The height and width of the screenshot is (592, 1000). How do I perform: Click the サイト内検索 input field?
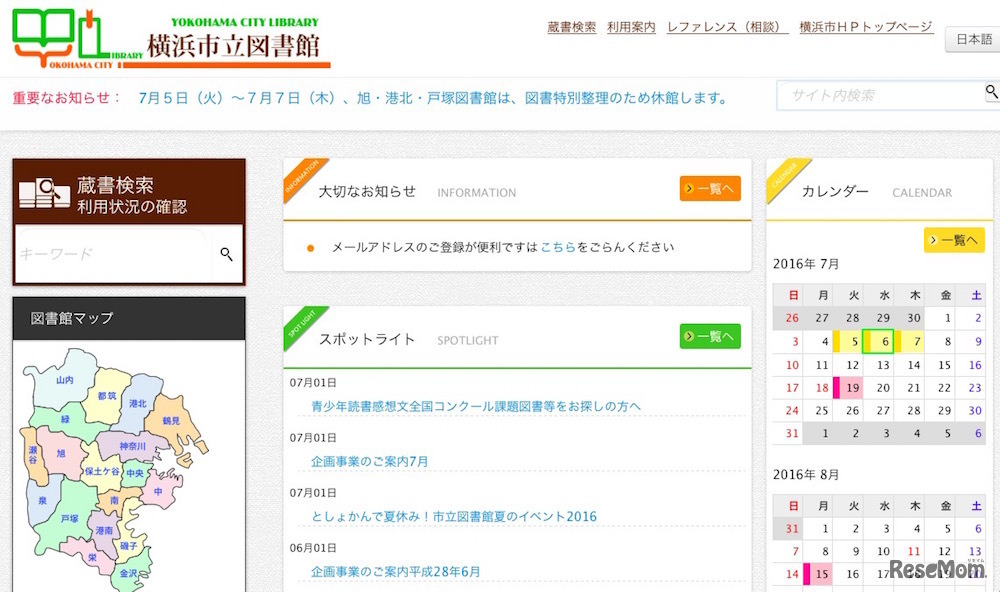tap(878, 95)
